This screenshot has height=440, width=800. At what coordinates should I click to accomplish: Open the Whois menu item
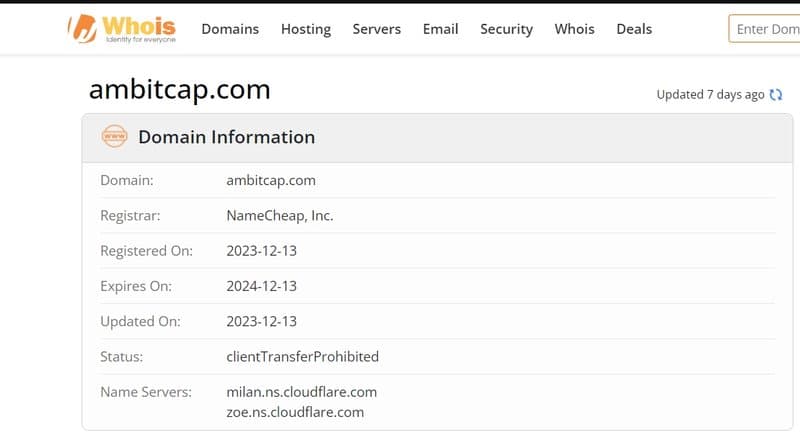coord(574,29)
